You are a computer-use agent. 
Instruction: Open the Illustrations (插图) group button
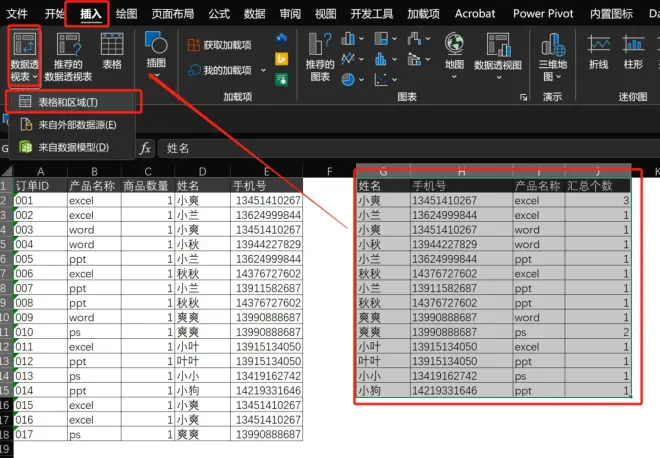coord(156,53)
